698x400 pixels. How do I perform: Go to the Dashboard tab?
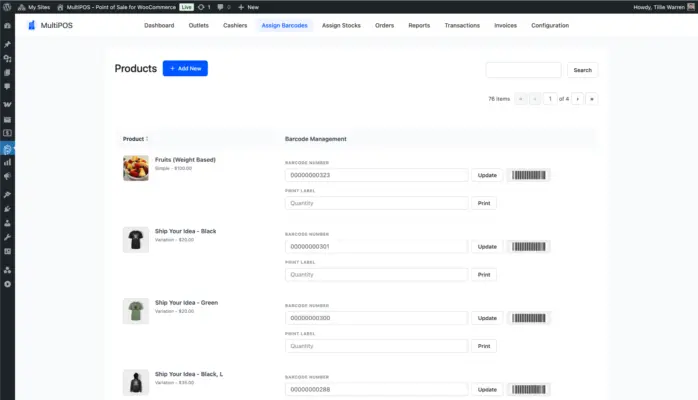tap(159, 25)
